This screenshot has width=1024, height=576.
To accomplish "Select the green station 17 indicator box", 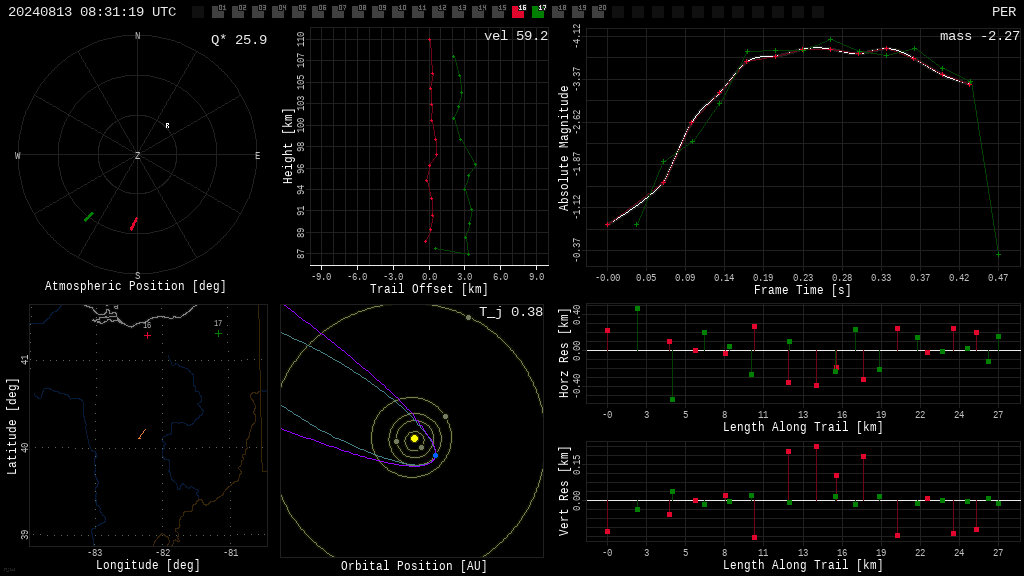I will [538, 12].
